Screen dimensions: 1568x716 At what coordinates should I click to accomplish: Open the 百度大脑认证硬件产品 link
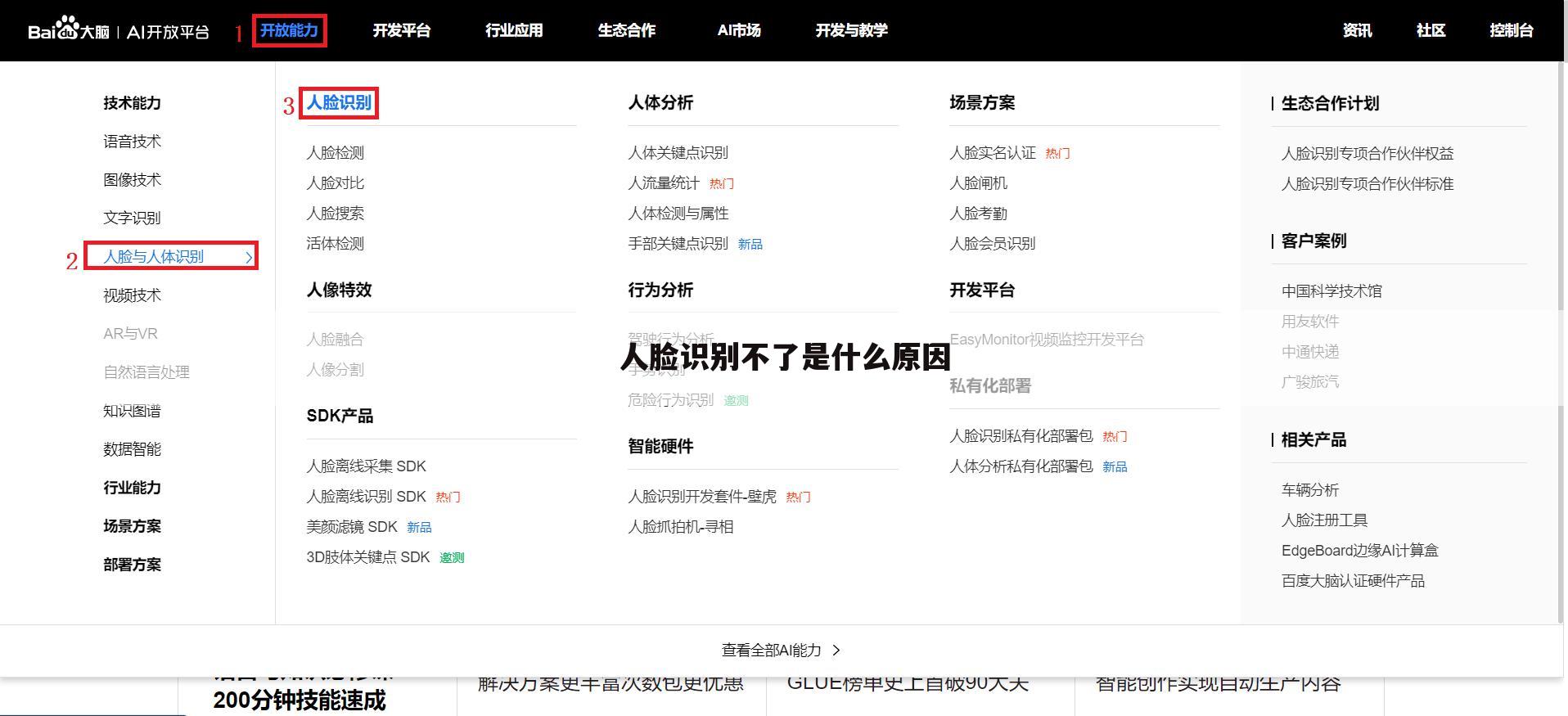tap(1353, 581)
